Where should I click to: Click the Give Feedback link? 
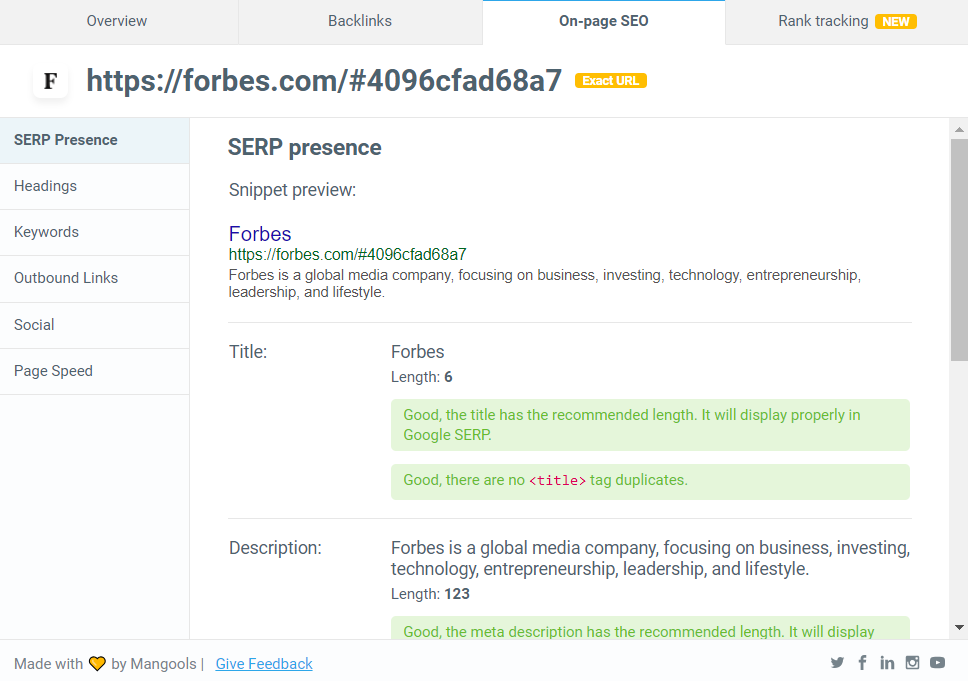(x=264, y=664)
